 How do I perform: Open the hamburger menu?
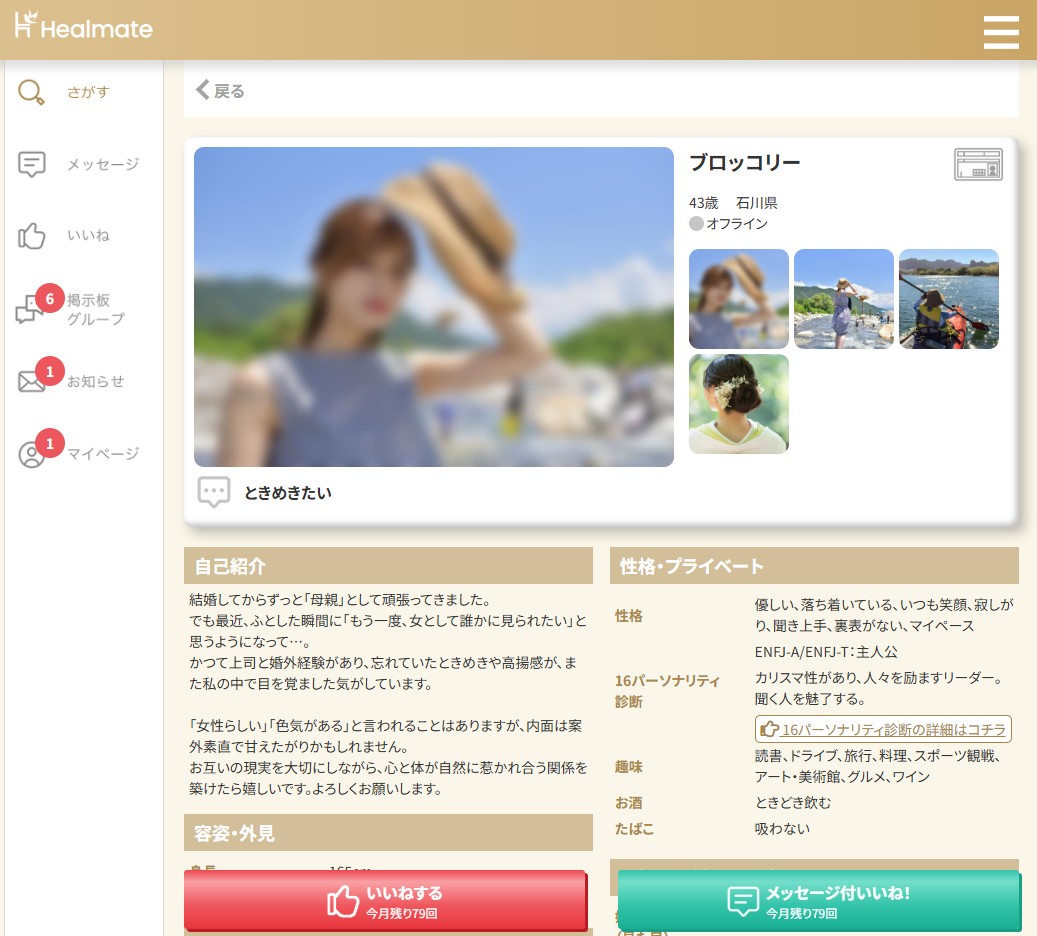[1000, 32]
